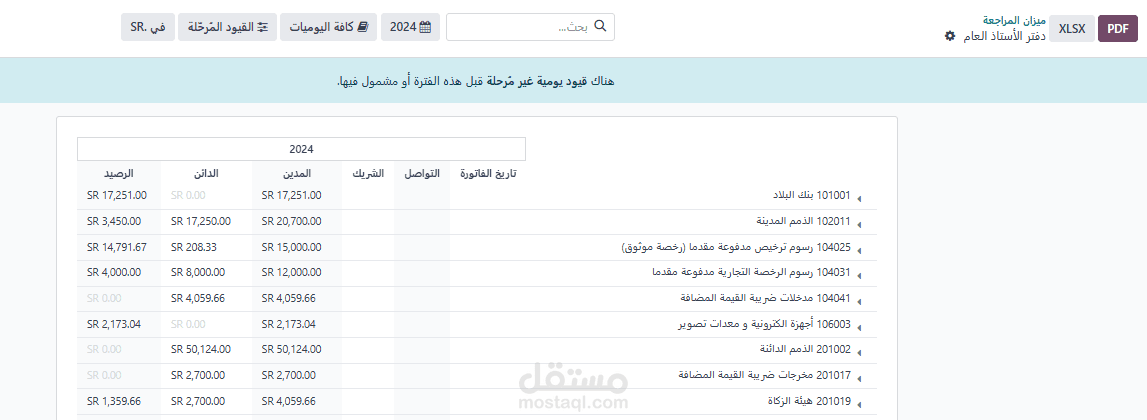
Task: Expand account 201017 مخرجات ضريبة القيمة المضافة
Action: pyautogui.click(x=860, y=379)
